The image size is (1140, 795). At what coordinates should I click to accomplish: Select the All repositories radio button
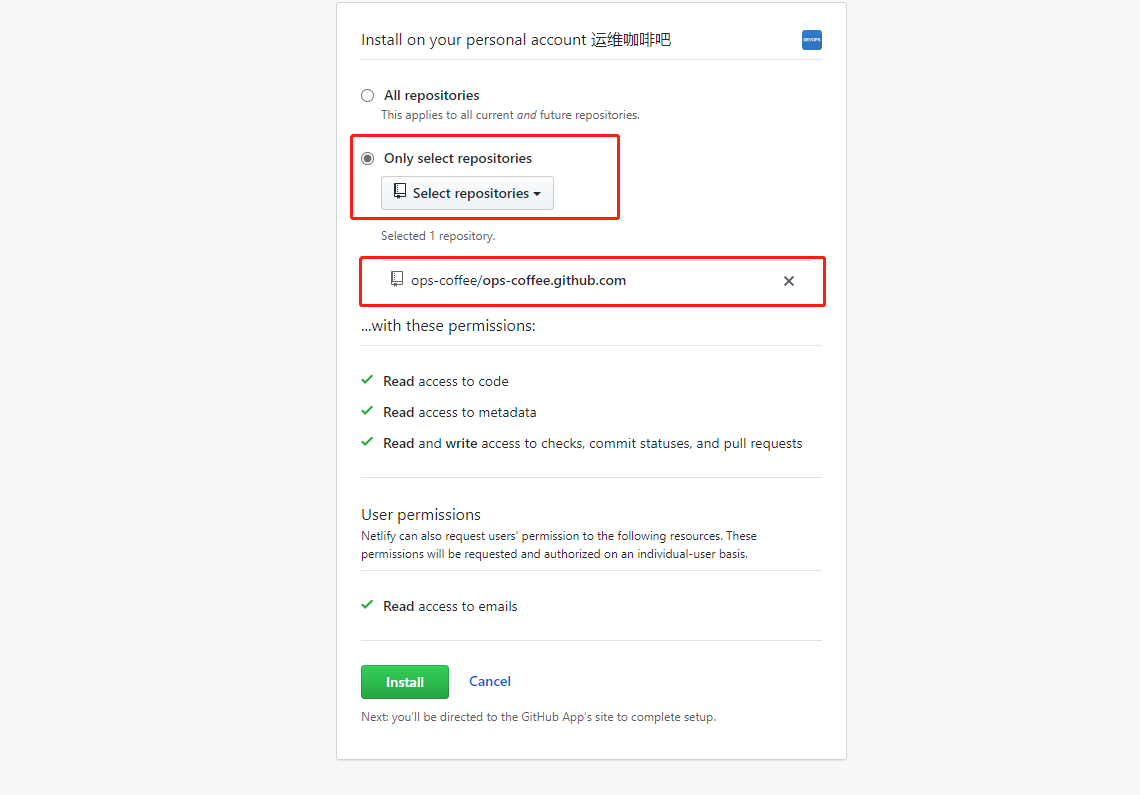click(367, 96)
